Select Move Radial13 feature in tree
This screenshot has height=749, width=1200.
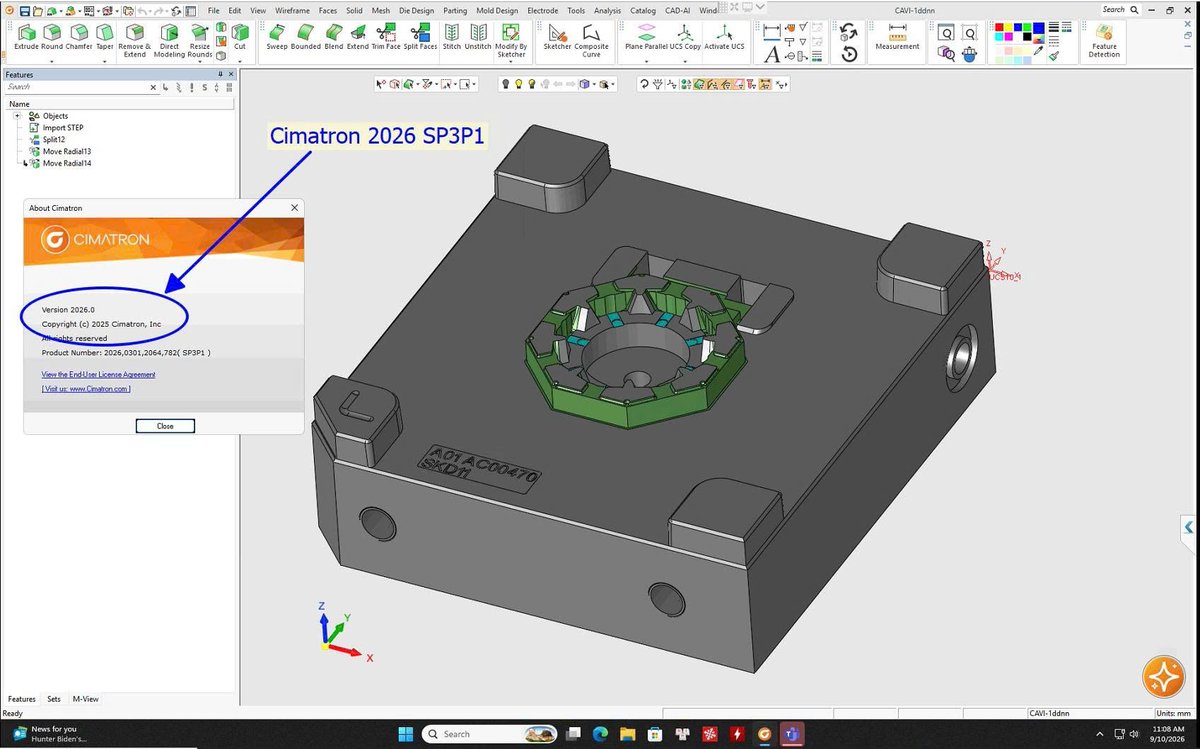click(67, 152)
